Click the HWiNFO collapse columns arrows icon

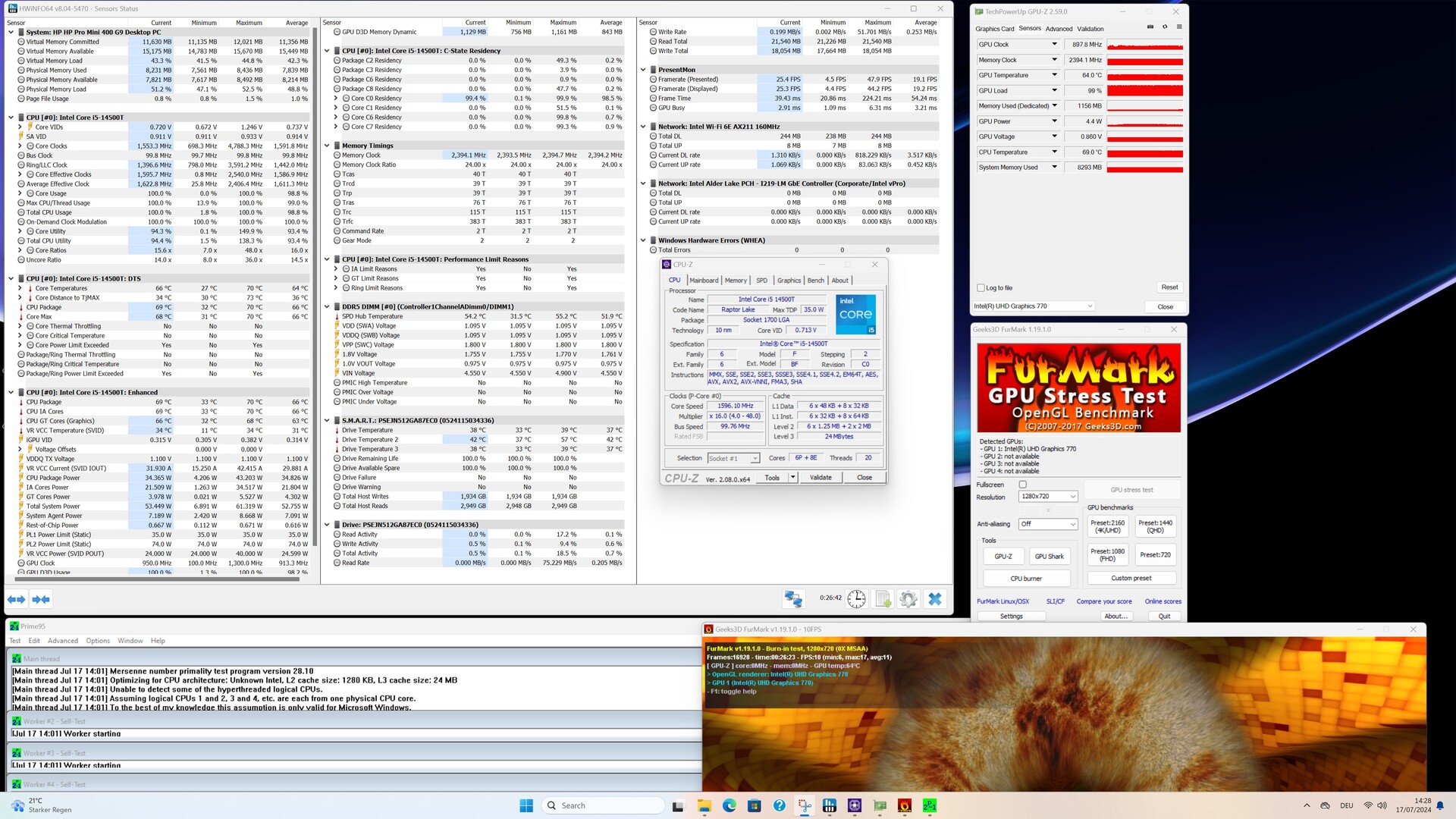click(x=41, y=599)
